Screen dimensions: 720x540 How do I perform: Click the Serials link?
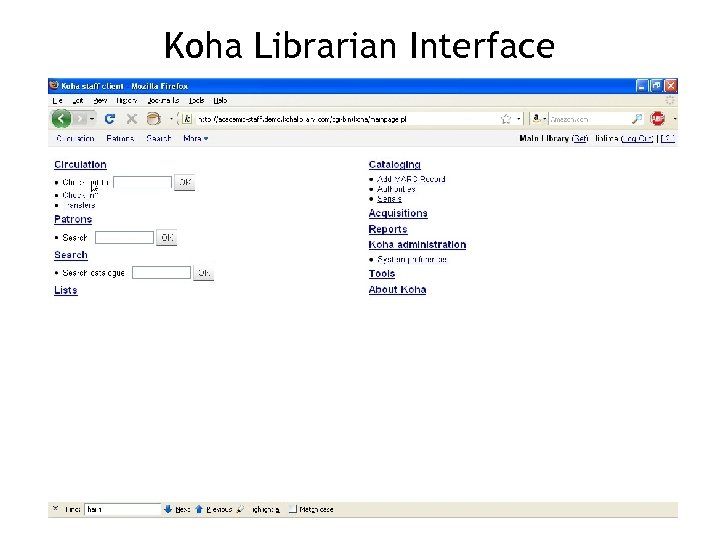(389, 199)
